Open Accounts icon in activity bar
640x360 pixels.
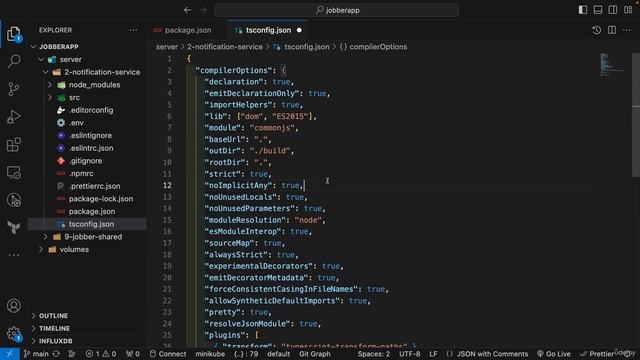point(13,306)
